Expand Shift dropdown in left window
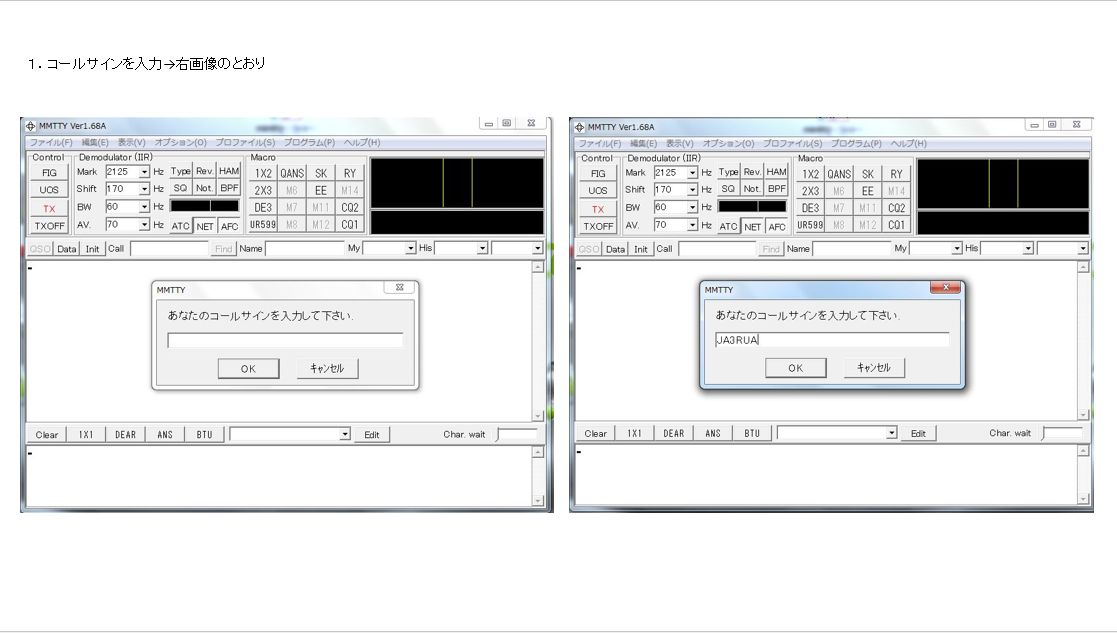This screenshot has width=1117, height=633. tap(145, 189)
